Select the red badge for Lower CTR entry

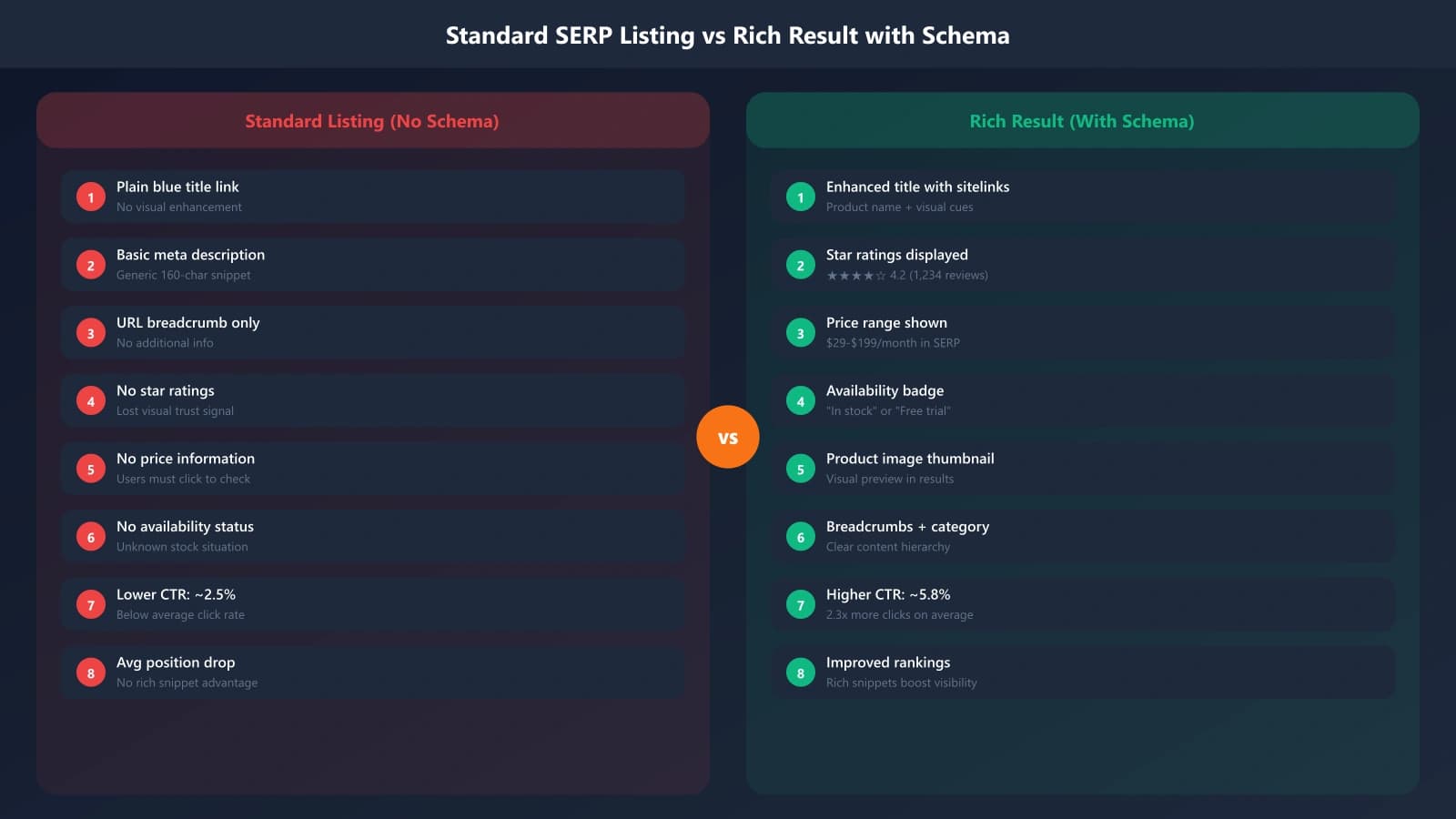click(90, 603)
